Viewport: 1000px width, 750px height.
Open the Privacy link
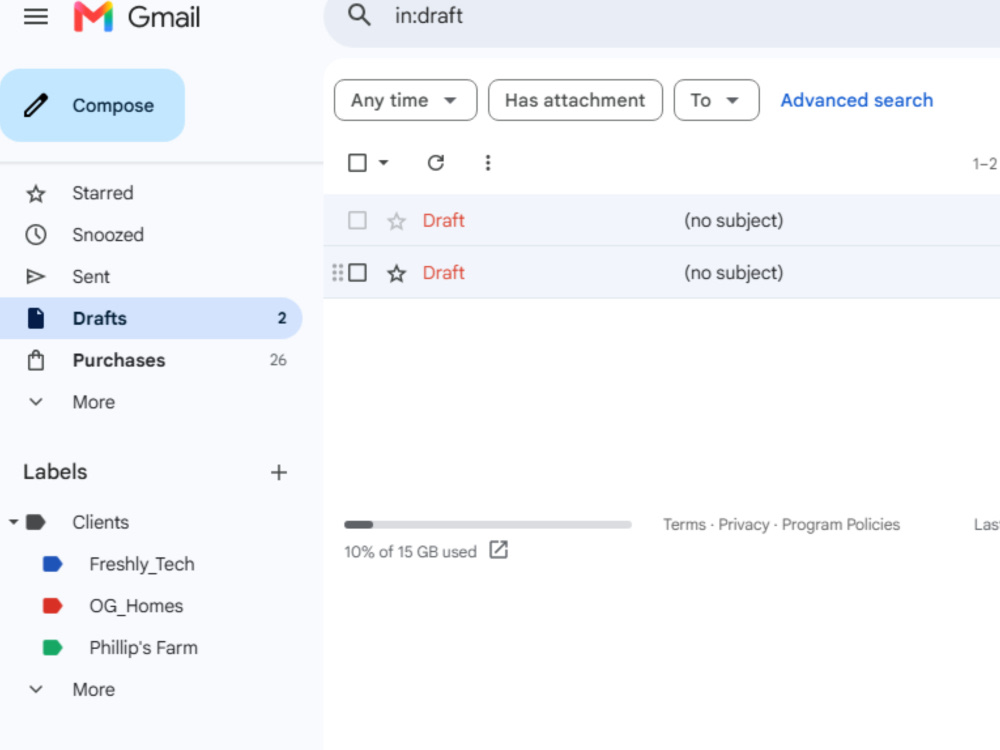pos(744,525)
